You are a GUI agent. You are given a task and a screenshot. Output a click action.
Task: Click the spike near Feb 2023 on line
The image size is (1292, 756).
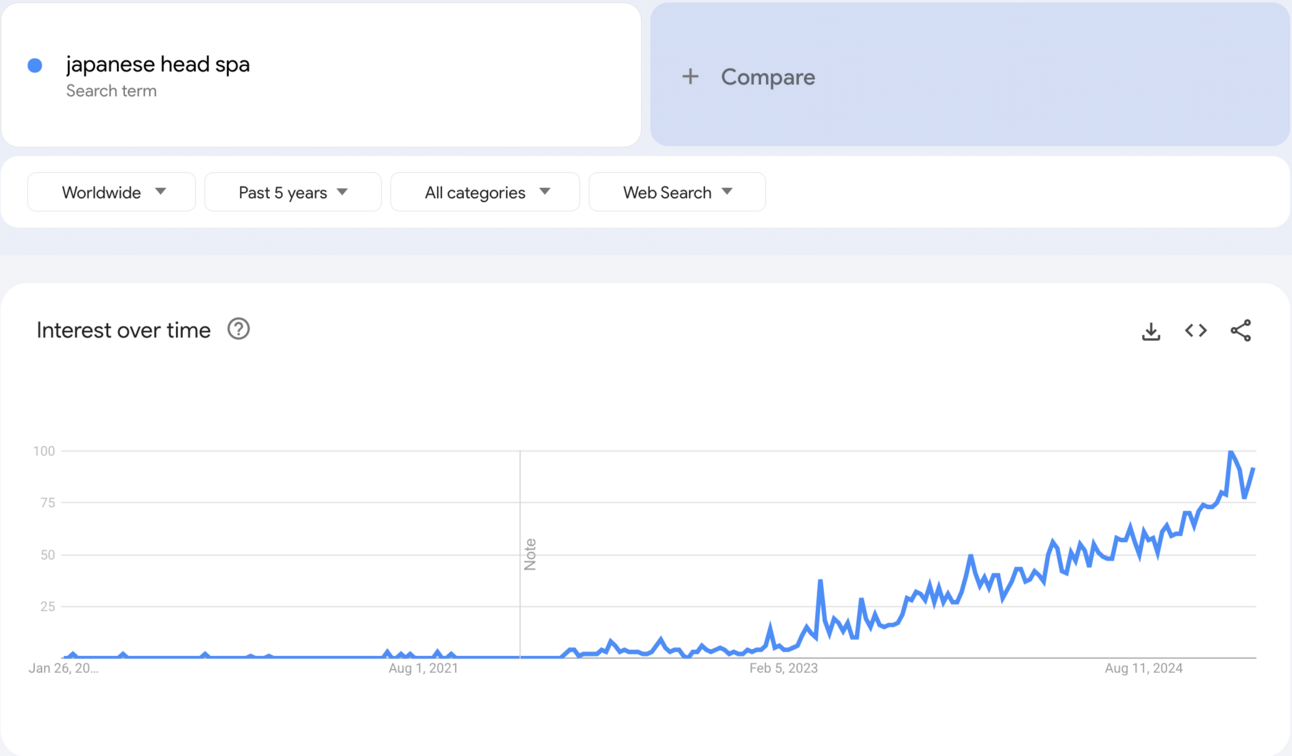pyautogui.click(x=820, y=580)
